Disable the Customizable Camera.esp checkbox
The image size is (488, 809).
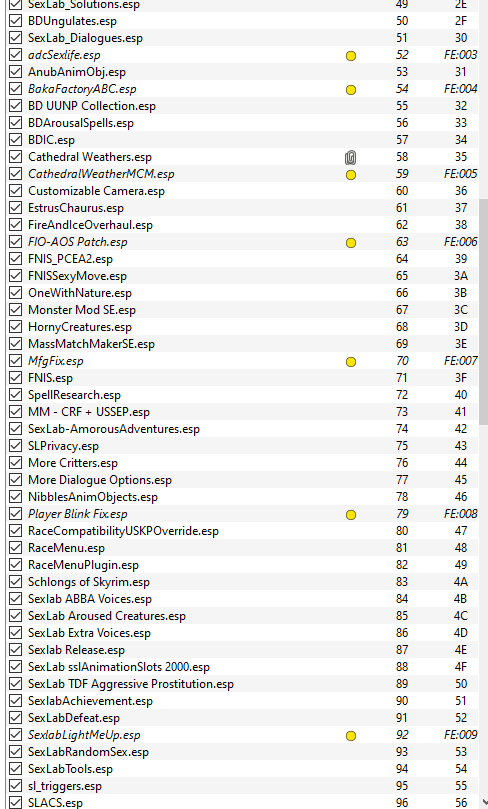coord(16,191)
